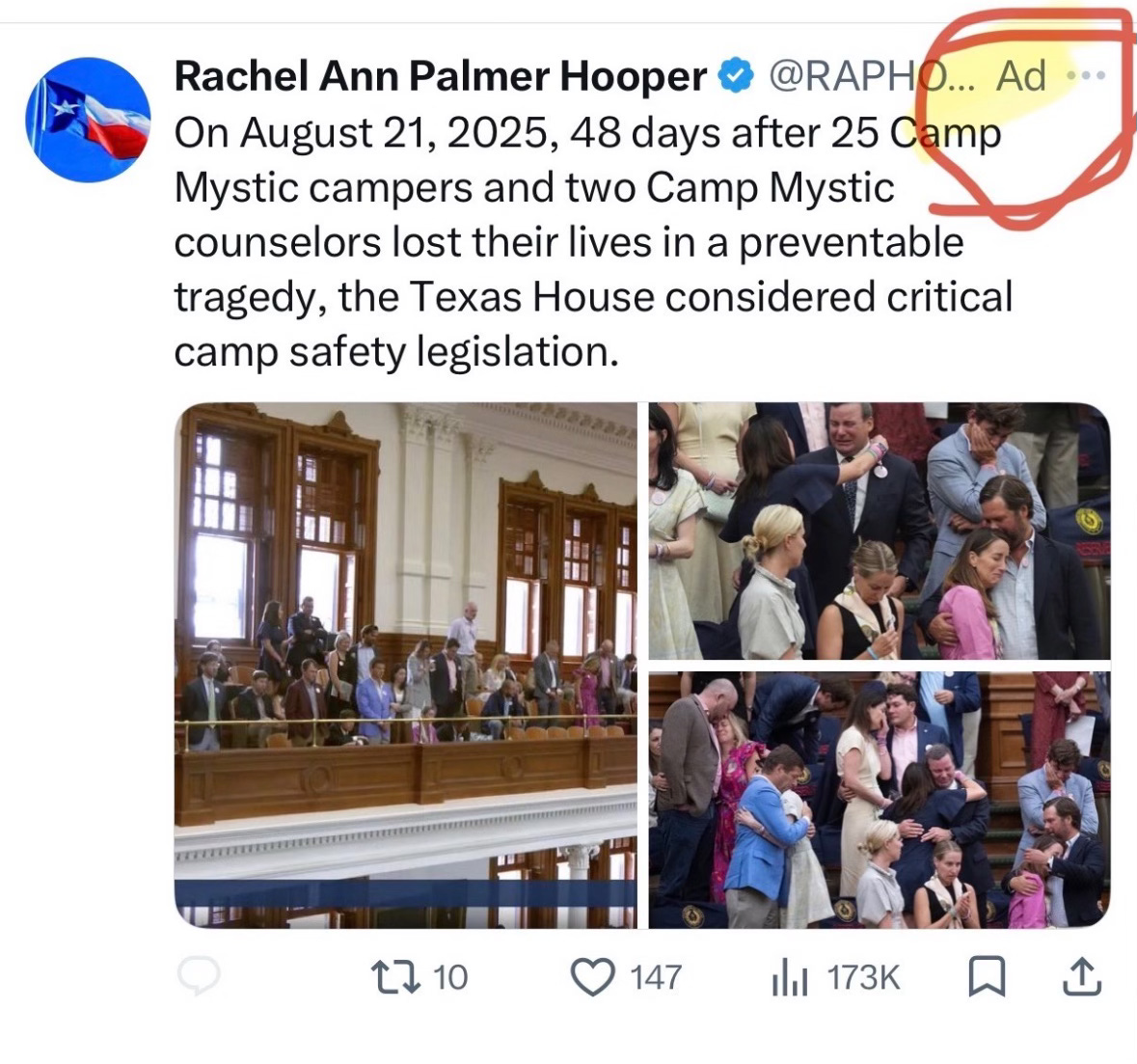Click the Ad label
1137x1064 pixels.
1021,75
